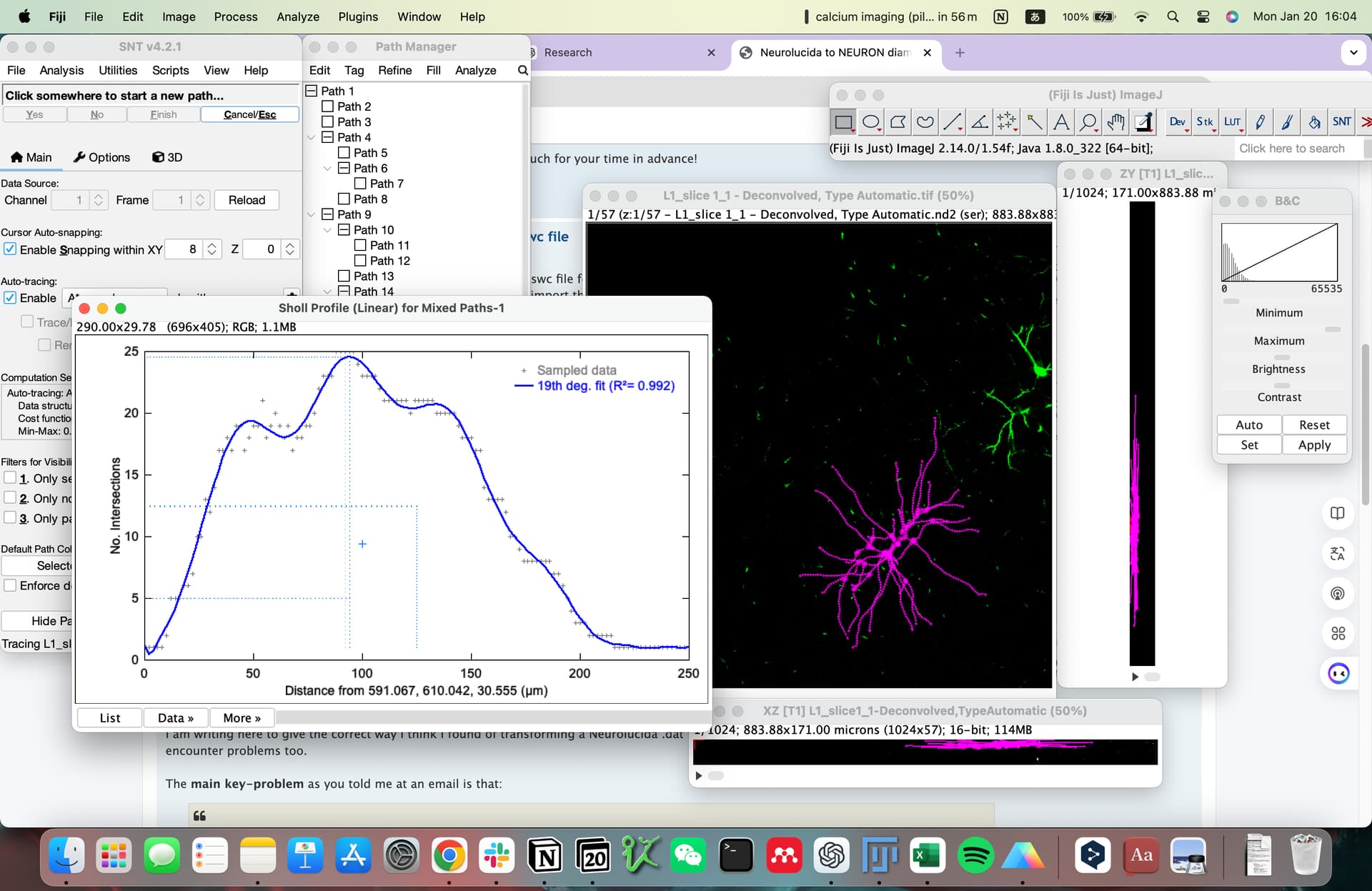Select the oval selection tool in ImageJ toolbar
This screenshot has width=1372, height=891.
coord(871,121)
